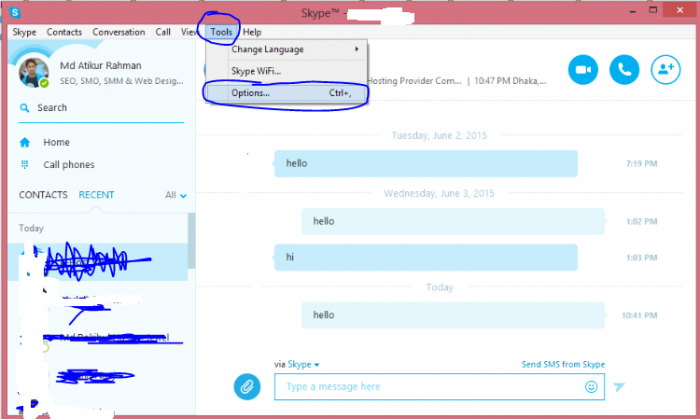Screen dimensions: 700x419
Task: Click the hello message from 10:41 PM
Action: click(453, 315)
